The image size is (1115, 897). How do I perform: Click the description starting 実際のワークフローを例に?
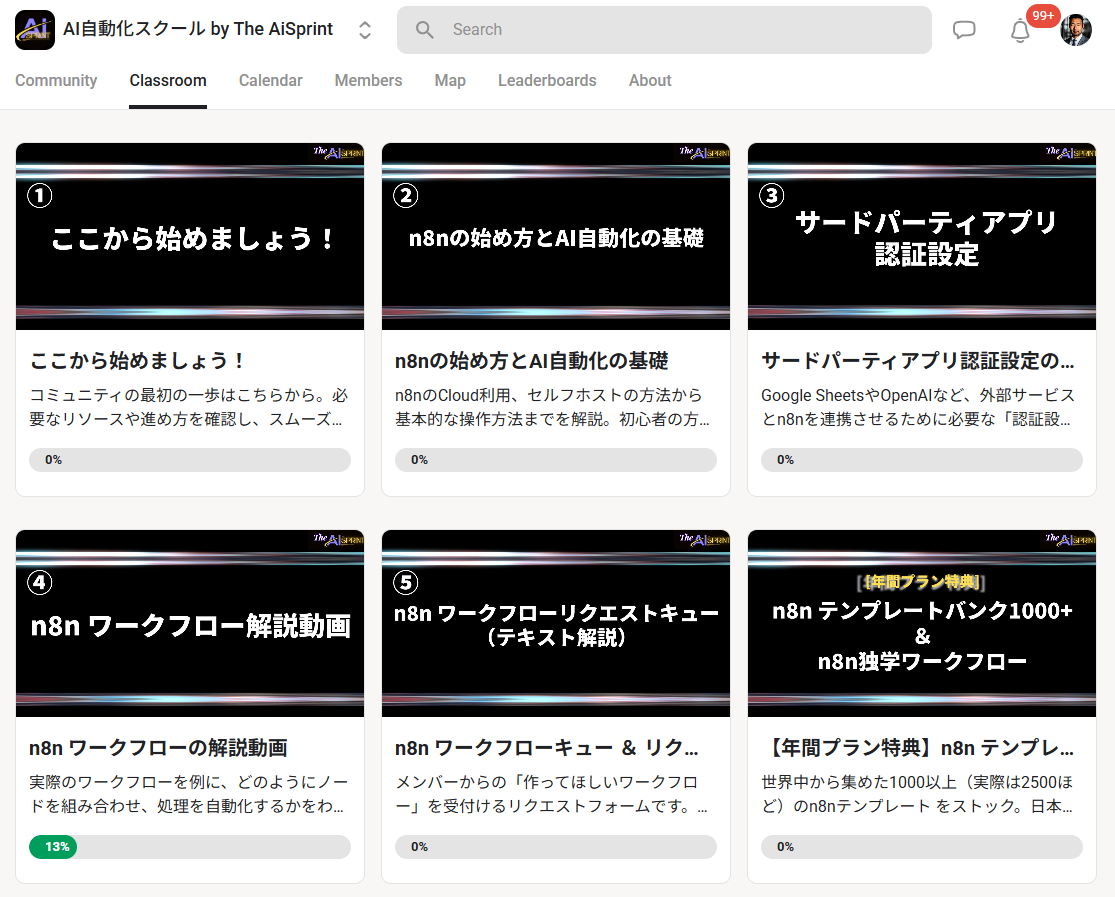pos(188,794)
